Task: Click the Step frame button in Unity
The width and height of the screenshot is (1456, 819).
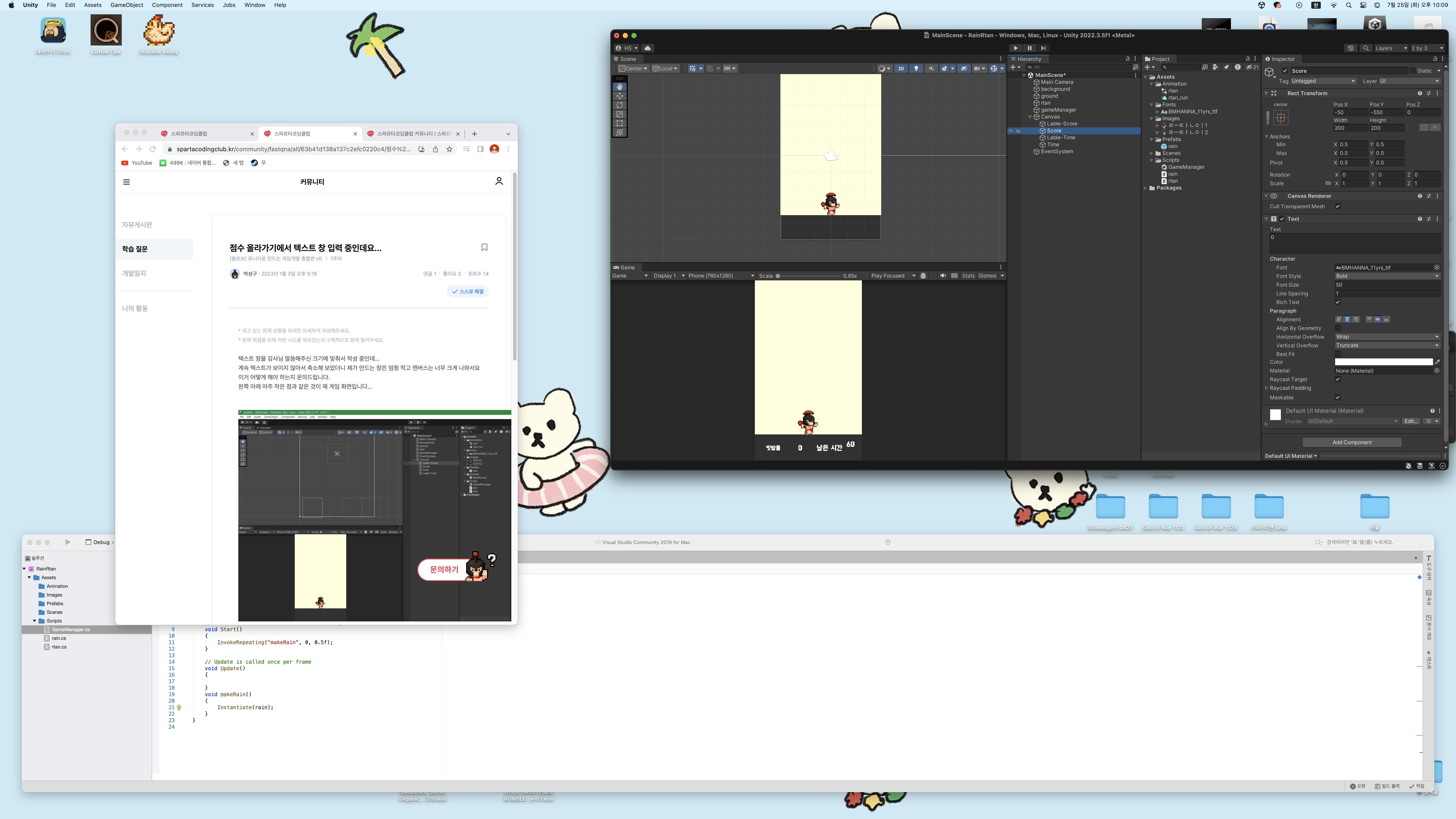Action: point(1043,48)
